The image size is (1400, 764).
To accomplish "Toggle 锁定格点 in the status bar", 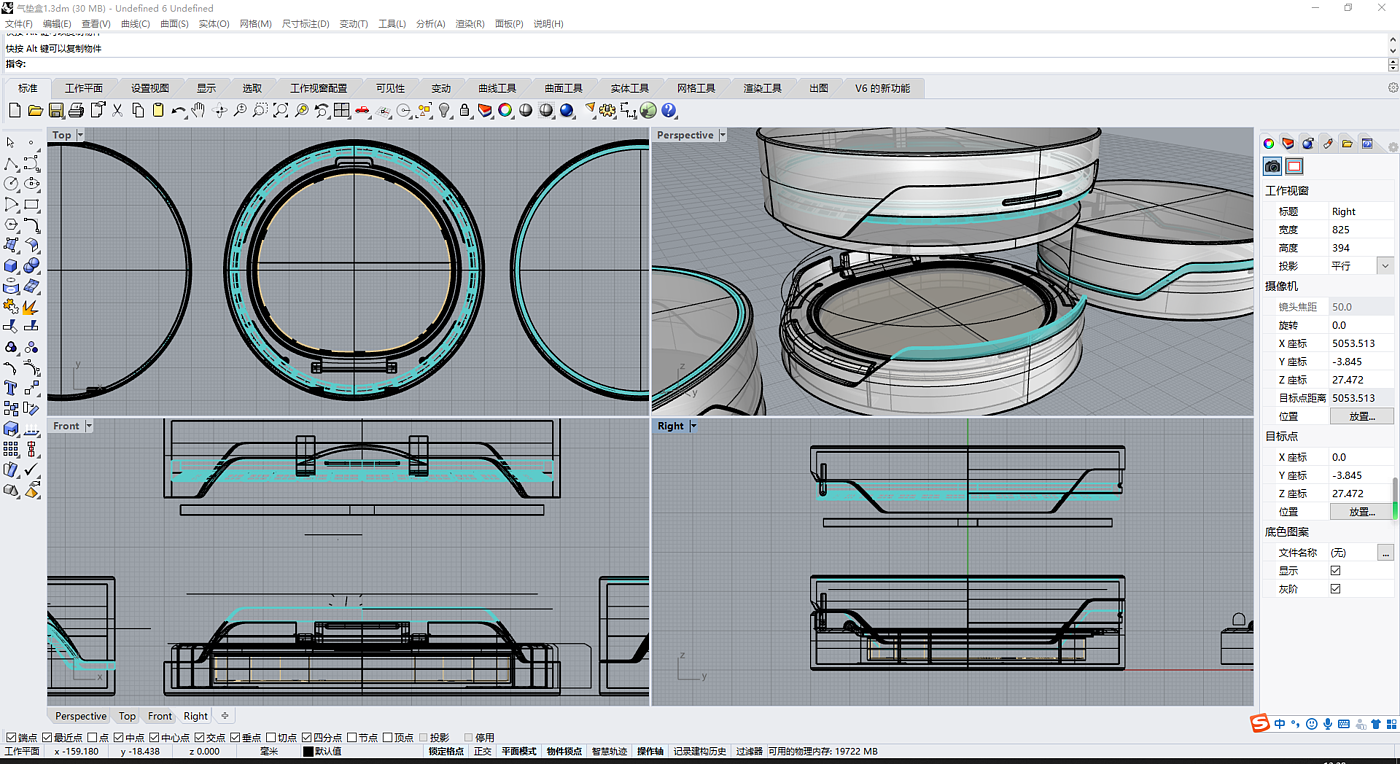I will (x=446, y=751).
